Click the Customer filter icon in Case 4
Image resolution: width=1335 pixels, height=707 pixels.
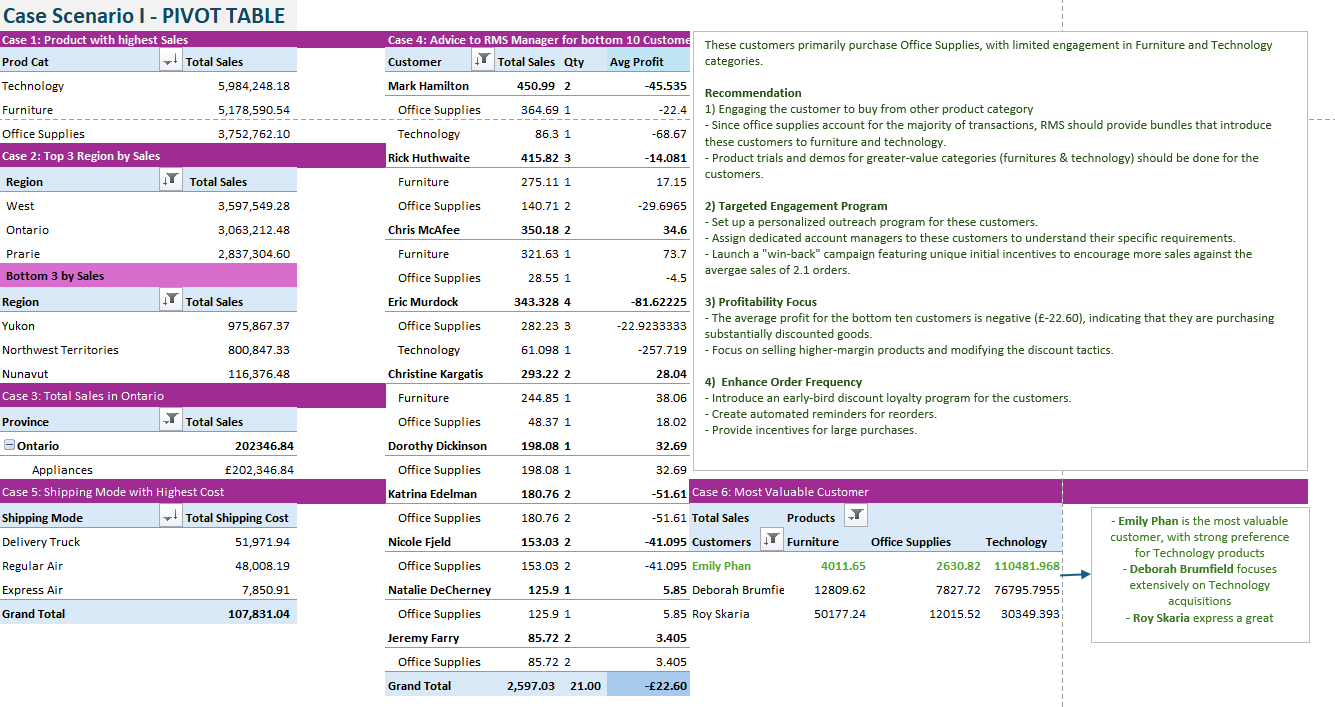(x=482, y=61)
